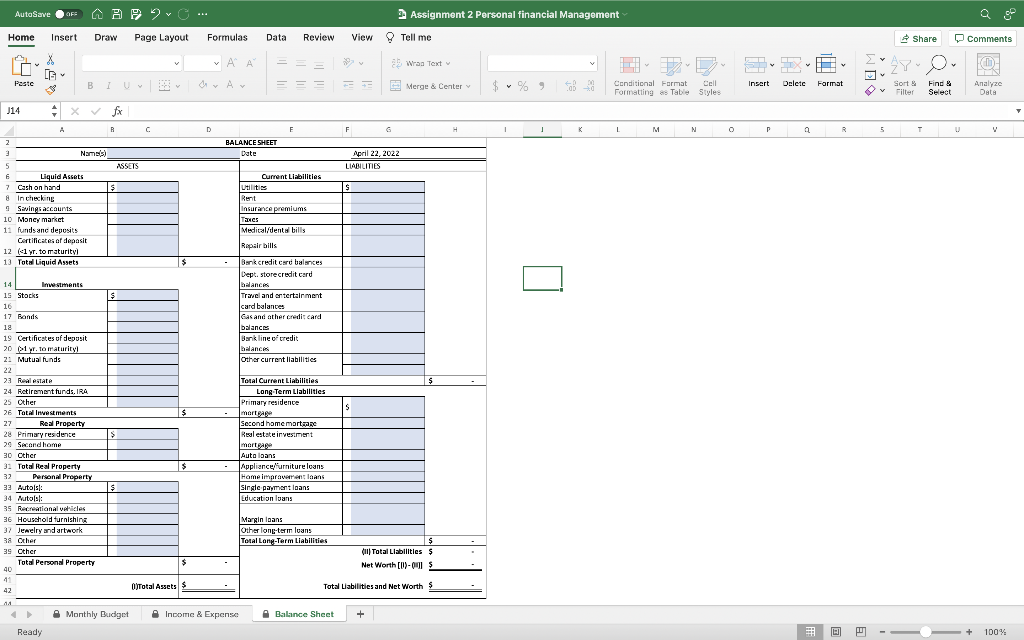Open the Cell Styles gallery
The image size is (1024, 640).
(x=710, y=76)
